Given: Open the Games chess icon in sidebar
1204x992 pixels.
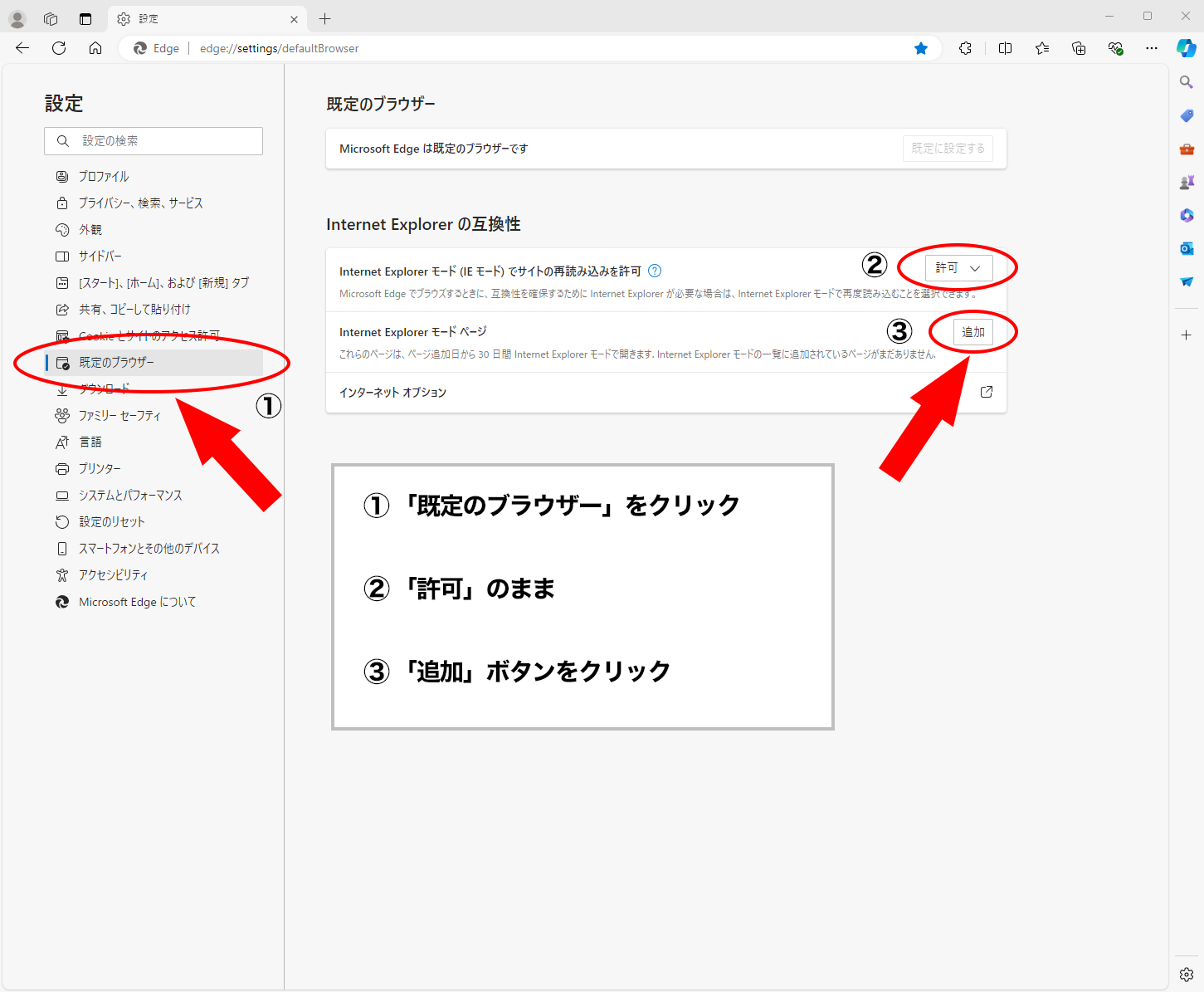Looking at the screenshot, I should point(1187,182).
